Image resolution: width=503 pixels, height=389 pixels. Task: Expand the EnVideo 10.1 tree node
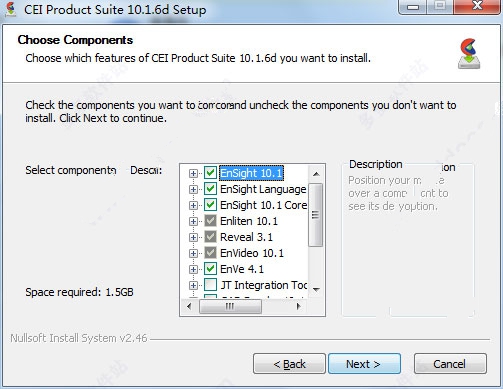193,253
